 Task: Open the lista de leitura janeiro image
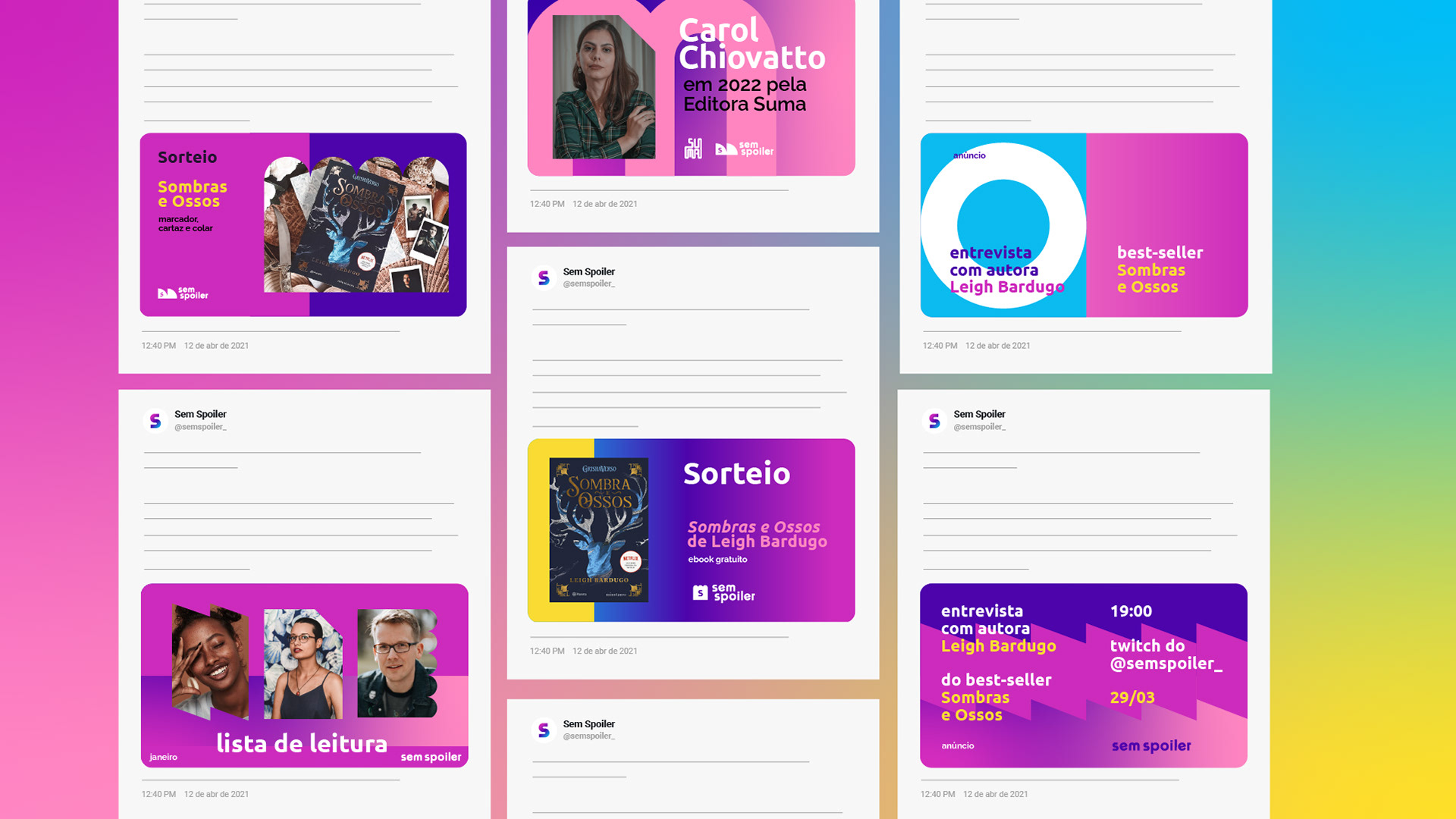coord(305,676)
